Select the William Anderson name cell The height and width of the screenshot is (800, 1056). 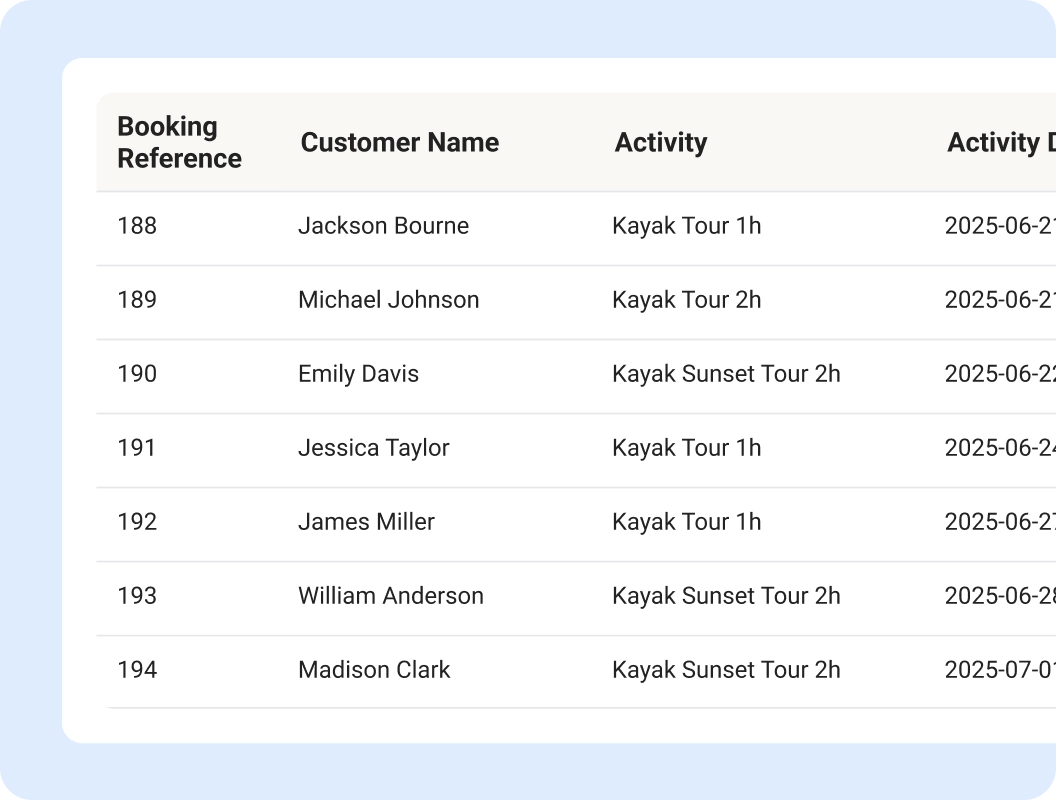[x=390, y=596]
